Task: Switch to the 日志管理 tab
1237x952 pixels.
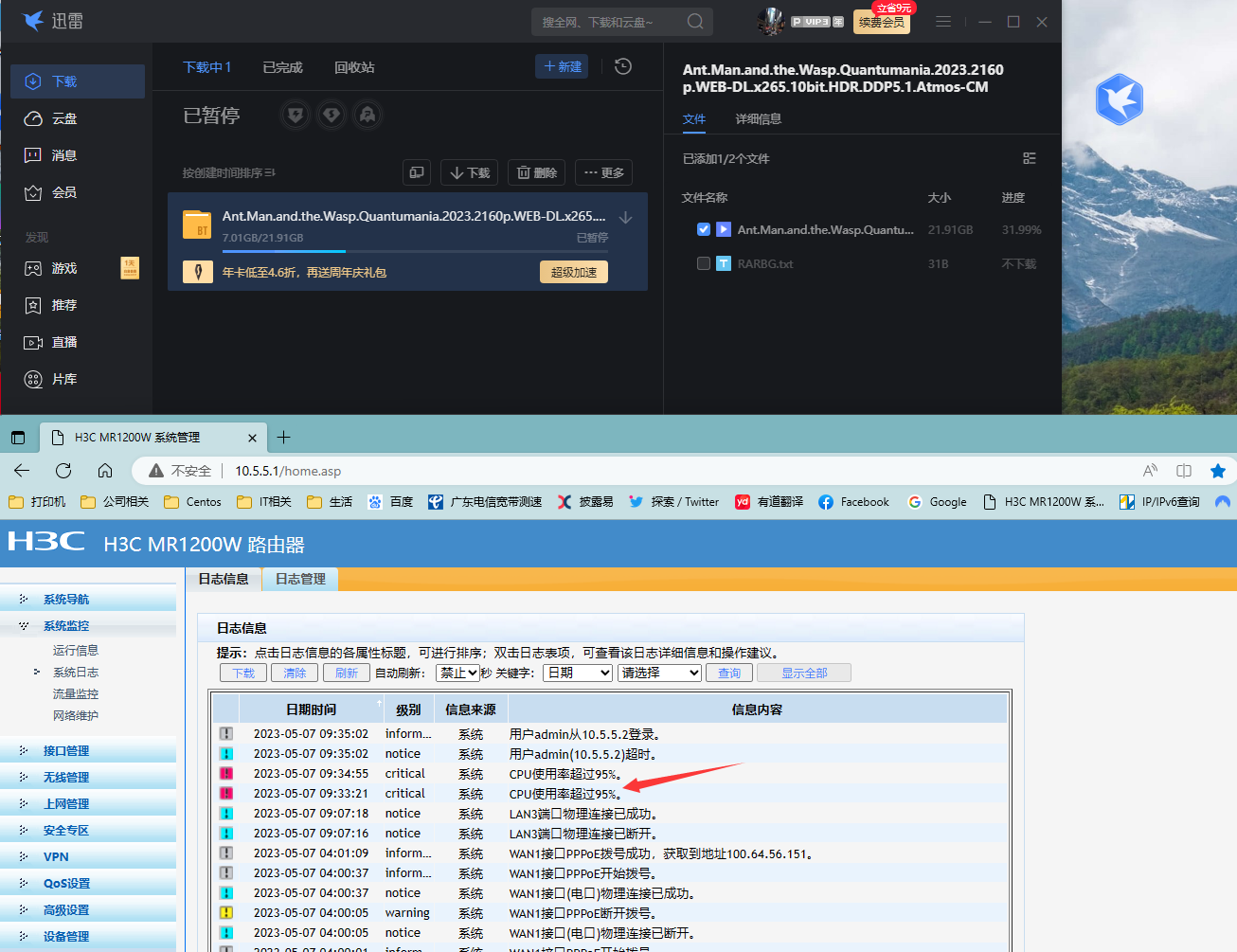Action: 300,579
